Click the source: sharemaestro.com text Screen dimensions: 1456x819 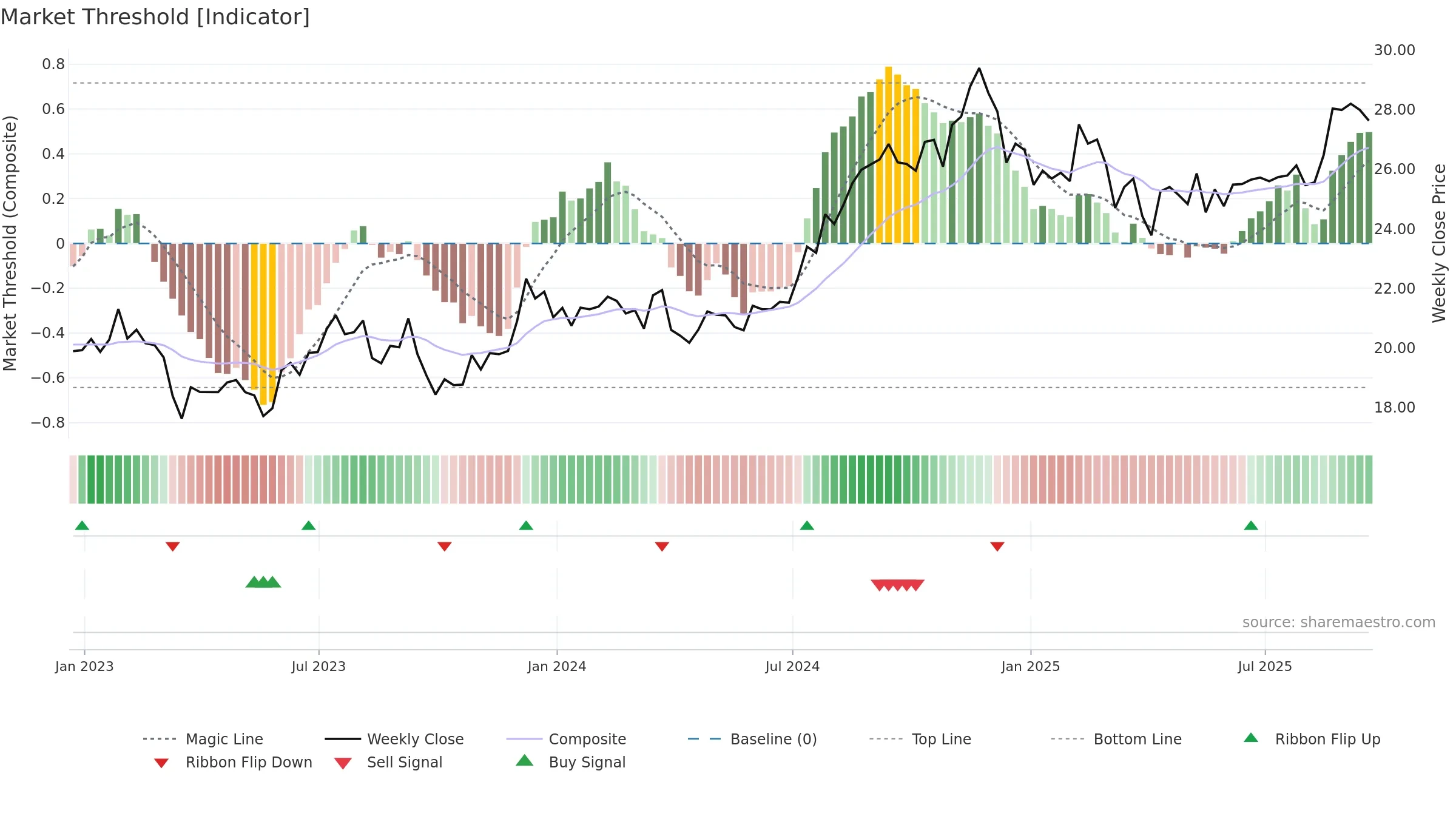[1339, 622]
